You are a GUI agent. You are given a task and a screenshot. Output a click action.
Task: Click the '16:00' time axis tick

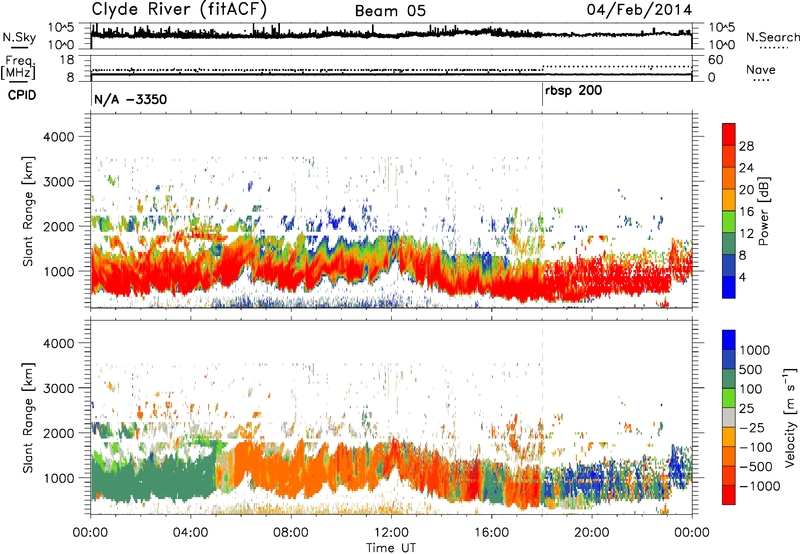[491, 533]
